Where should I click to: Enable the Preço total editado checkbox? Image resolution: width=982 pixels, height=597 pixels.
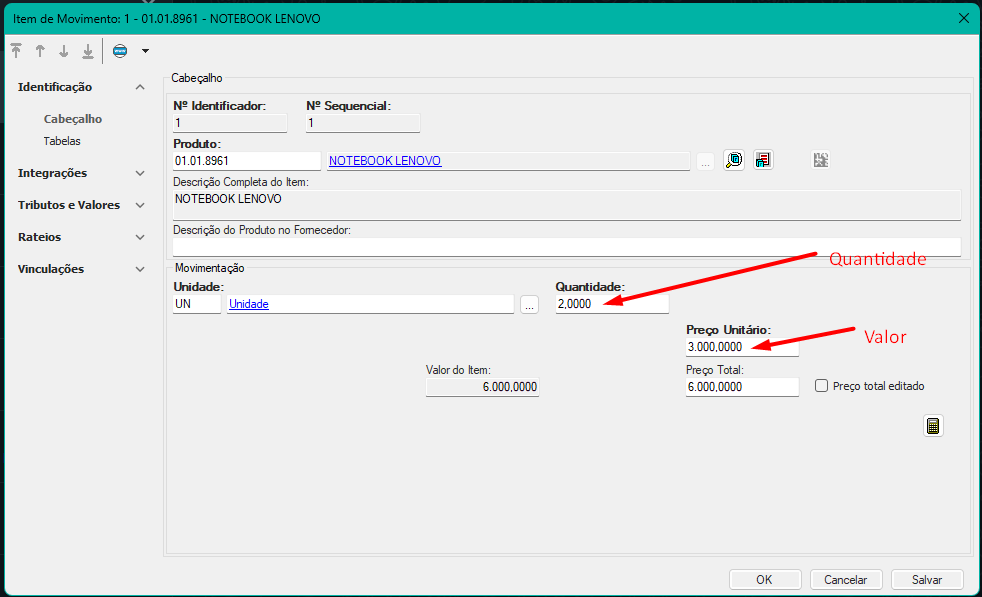pyautogui.click(x=822, y=386)
